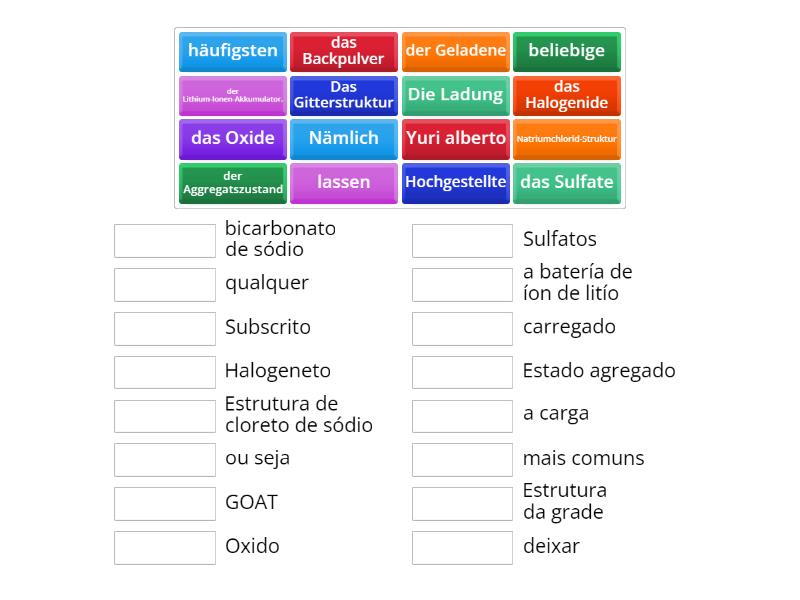Click the 'Nämlich' tile
The height and width of the screenshot is (600, 800).
pyautogui.click(x=343, y=139)
